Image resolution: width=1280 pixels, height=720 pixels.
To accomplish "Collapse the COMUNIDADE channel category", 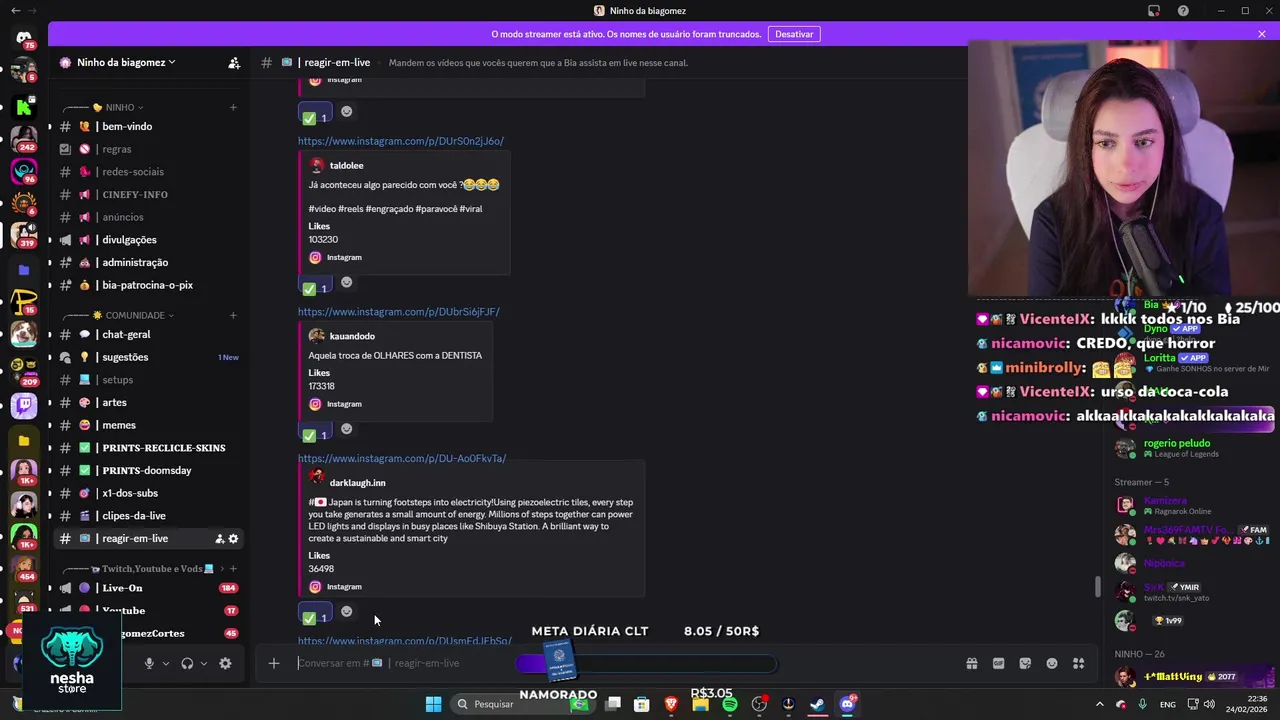I will tap(134, 315).
